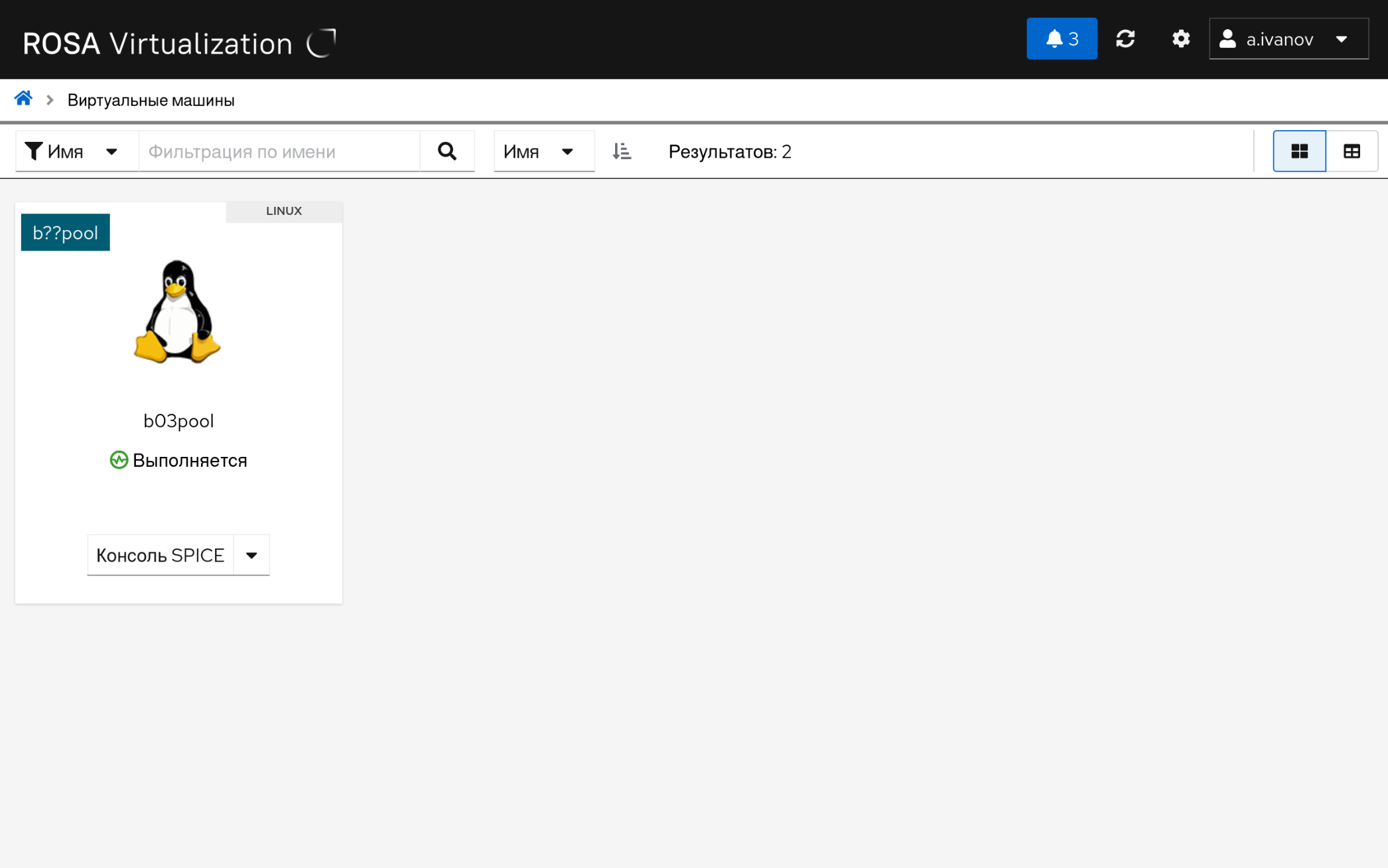Switch to table list view
The height and width of the screenshot is (868, 1388).
coord(1352,152)
